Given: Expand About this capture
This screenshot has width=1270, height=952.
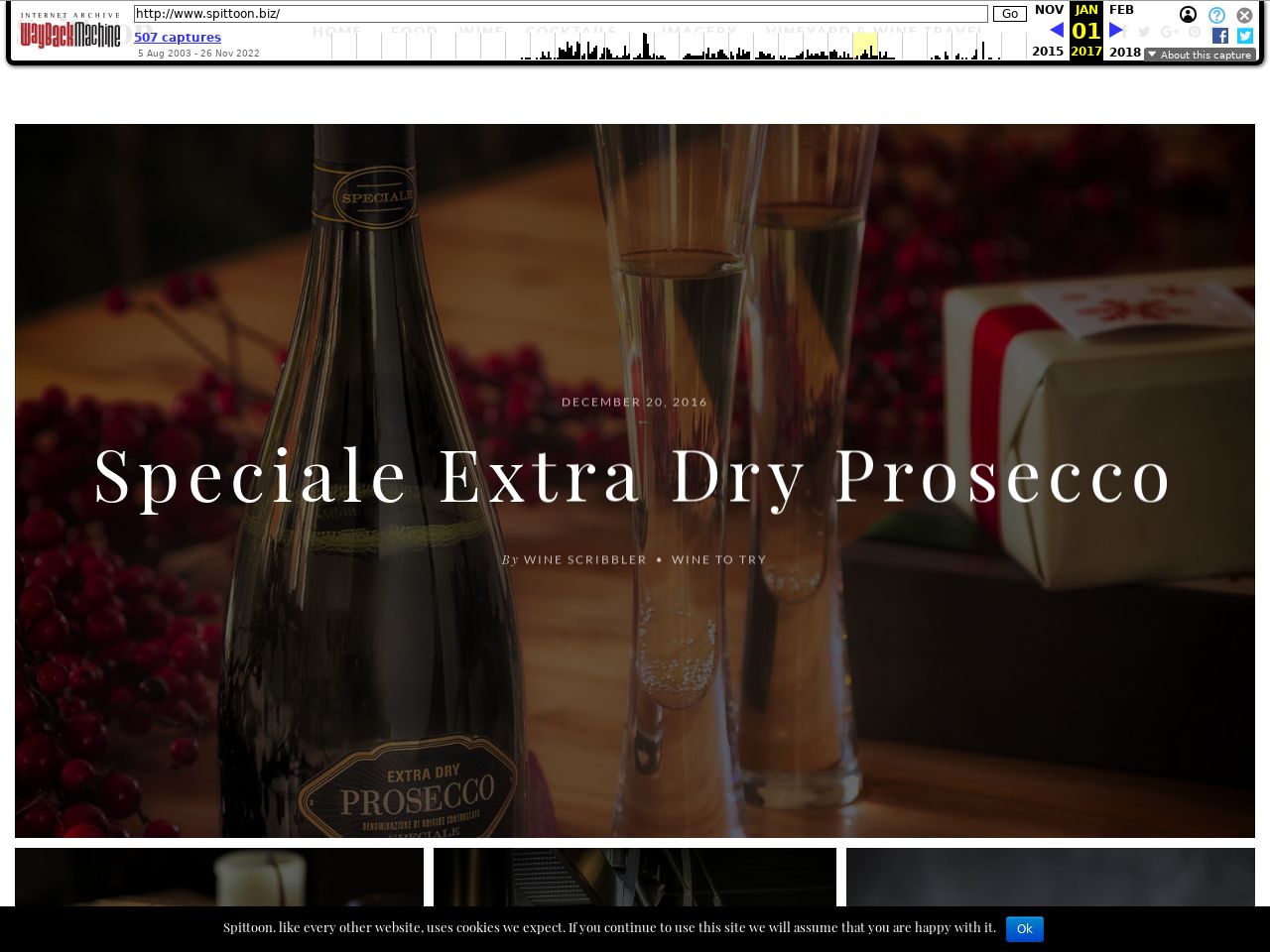Looking at the screenshot, I should (x=1200, y=55).
